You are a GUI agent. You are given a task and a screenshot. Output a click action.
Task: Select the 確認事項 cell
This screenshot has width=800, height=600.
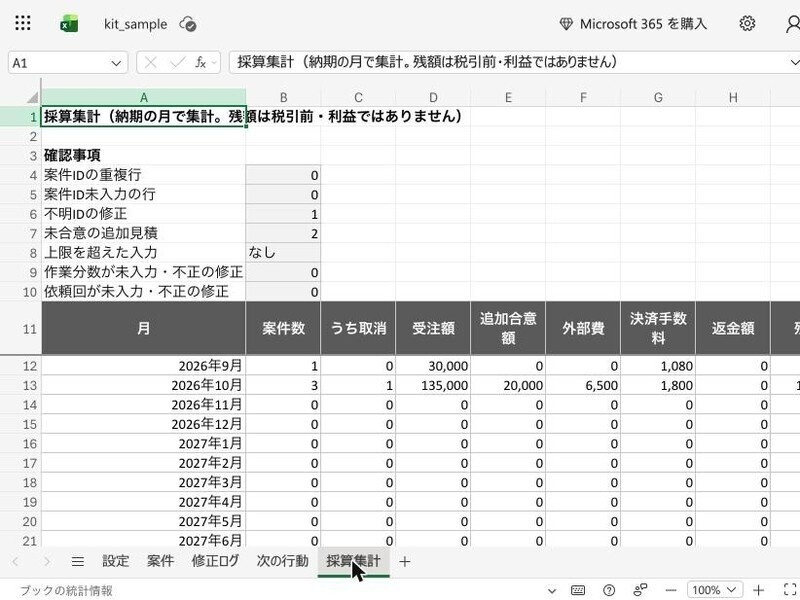click(x=143, y=155)
